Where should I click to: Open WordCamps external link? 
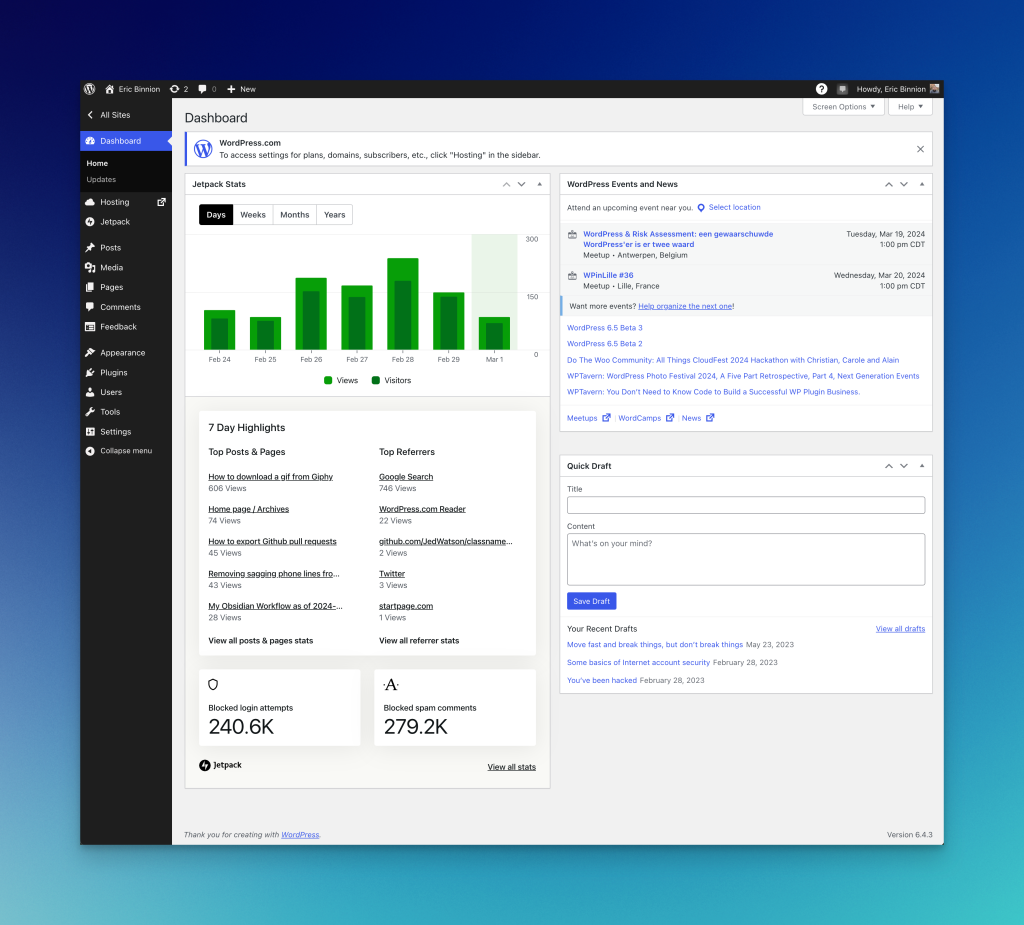[646, 418]
